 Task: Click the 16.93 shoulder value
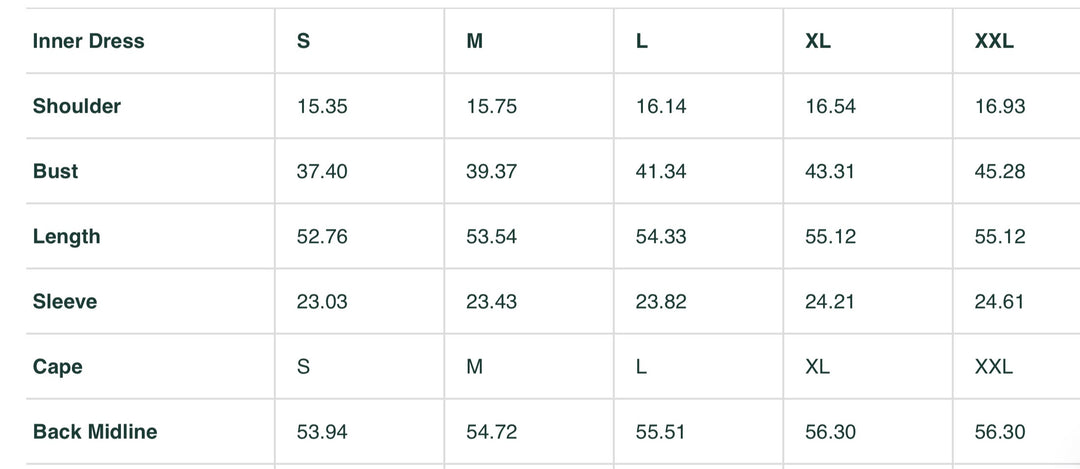(x=999, y=106)
